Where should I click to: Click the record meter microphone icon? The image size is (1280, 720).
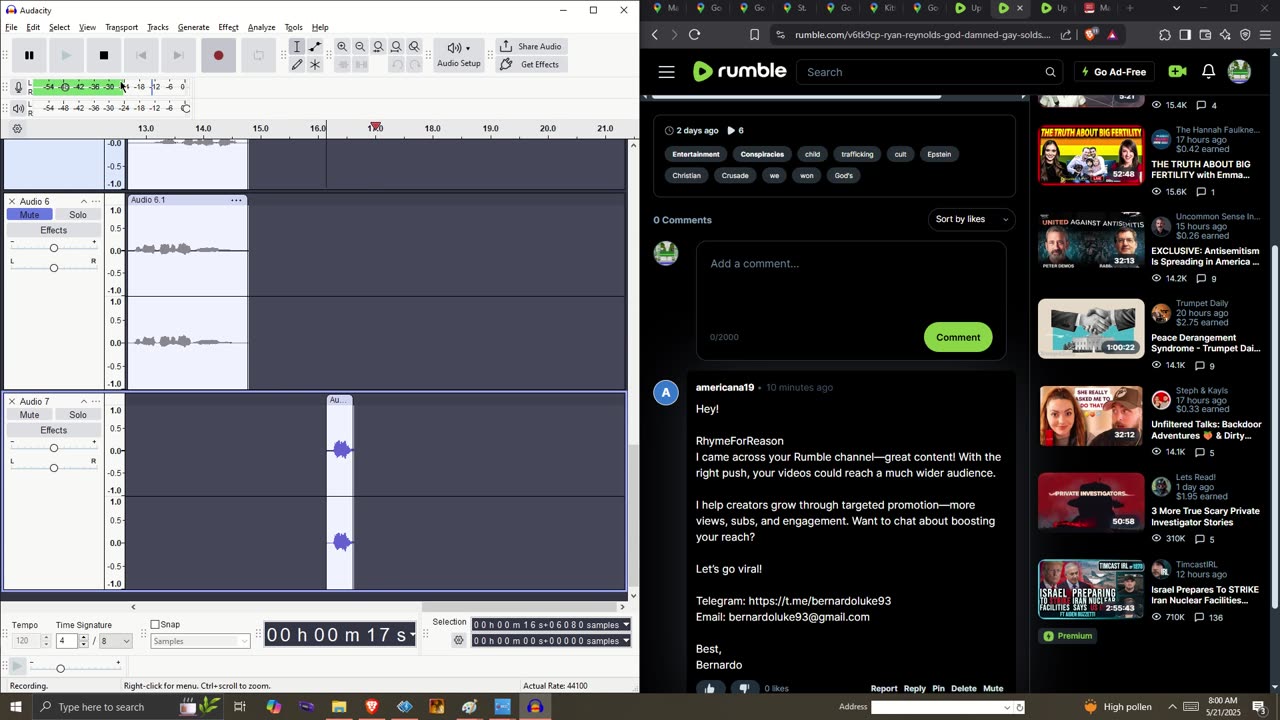click(18, 87)
